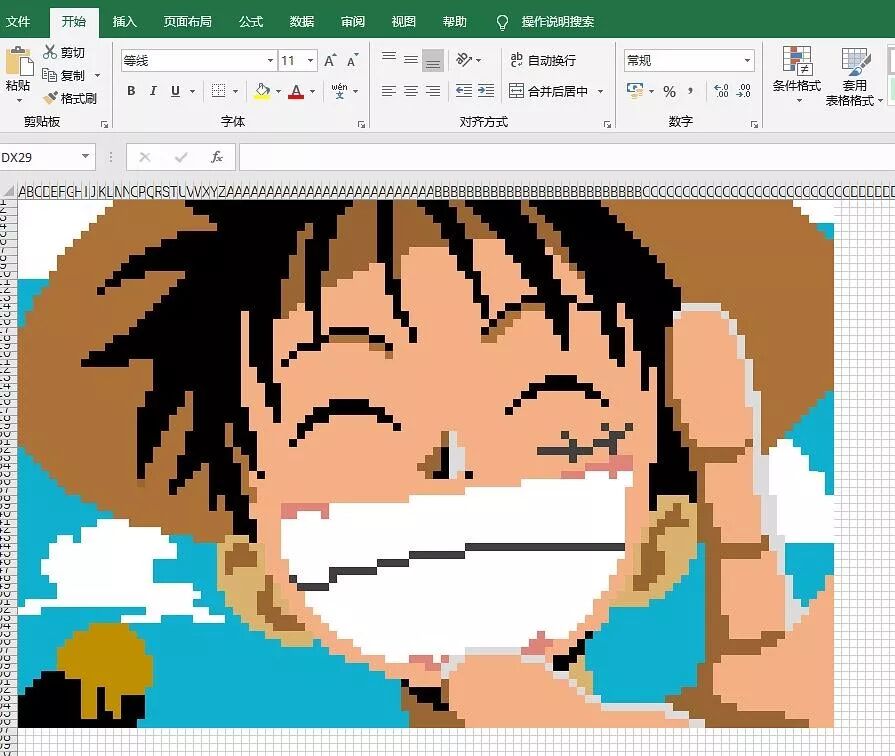Click the text orientation icon
This screenshot has height=756, width=895.
[464, 59]
